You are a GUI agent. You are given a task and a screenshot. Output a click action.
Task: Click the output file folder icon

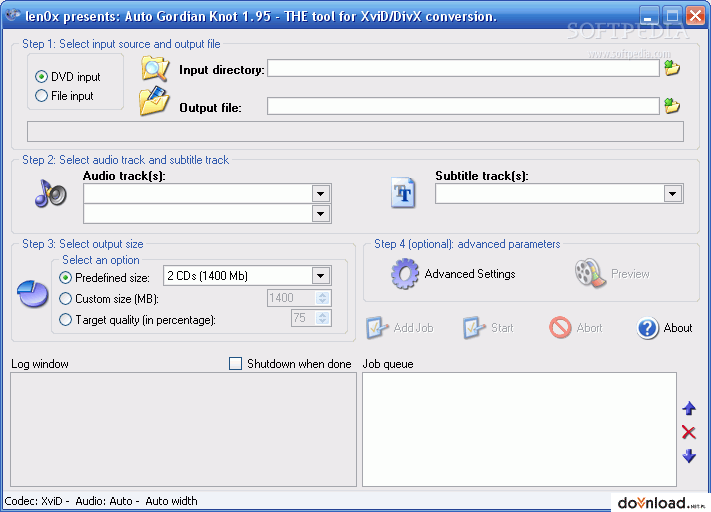154,101
